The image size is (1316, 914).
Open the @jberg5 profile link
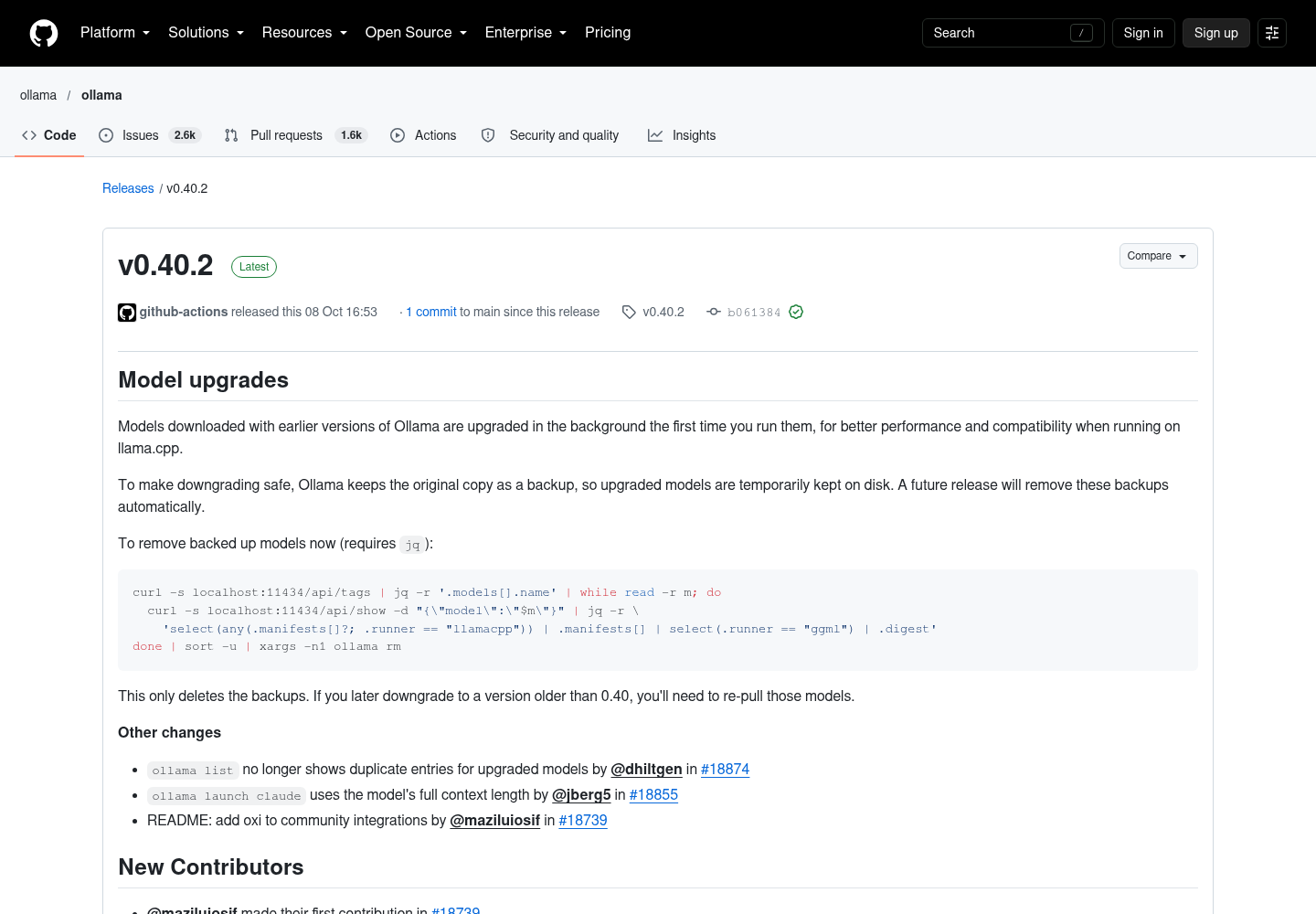(581, 795)
